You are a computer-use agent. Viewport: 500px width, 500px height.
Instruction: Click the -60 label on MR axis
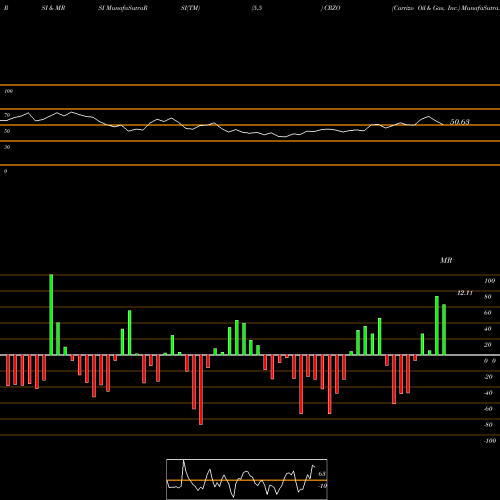click(488, 409)
